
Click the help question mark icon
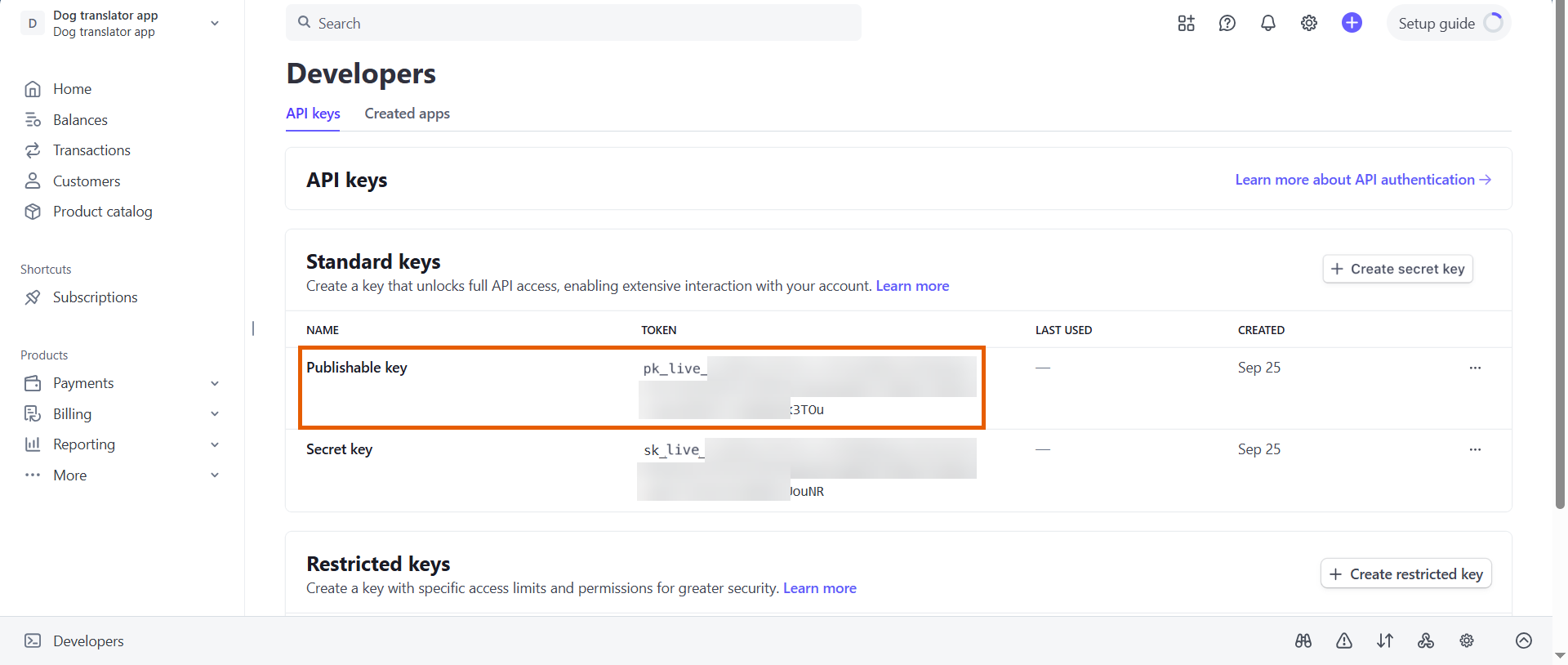(x=1227, y=23)
